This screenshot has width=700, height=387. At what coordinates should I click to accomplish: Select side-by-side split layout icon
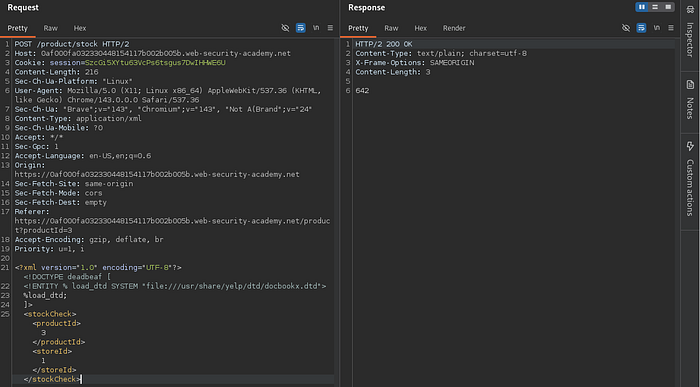(642, 7)
